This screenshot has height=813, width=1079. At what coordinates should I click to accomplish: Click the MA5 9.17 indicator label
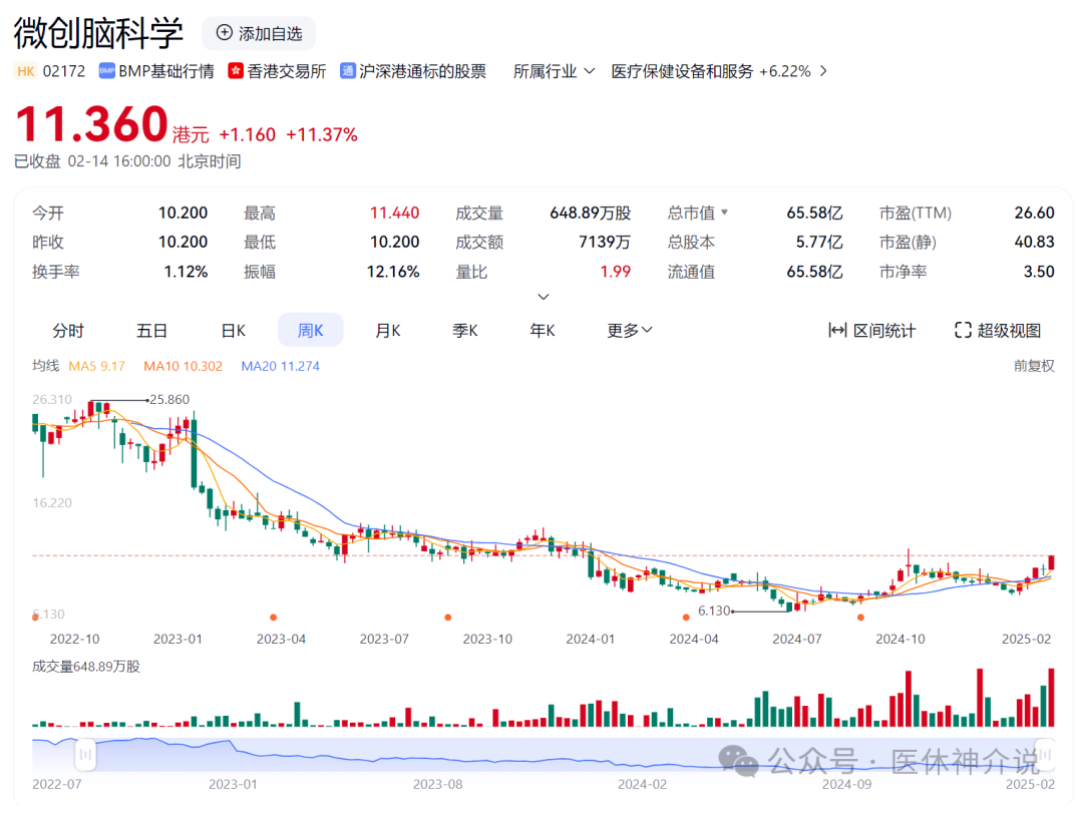(97, 366)
